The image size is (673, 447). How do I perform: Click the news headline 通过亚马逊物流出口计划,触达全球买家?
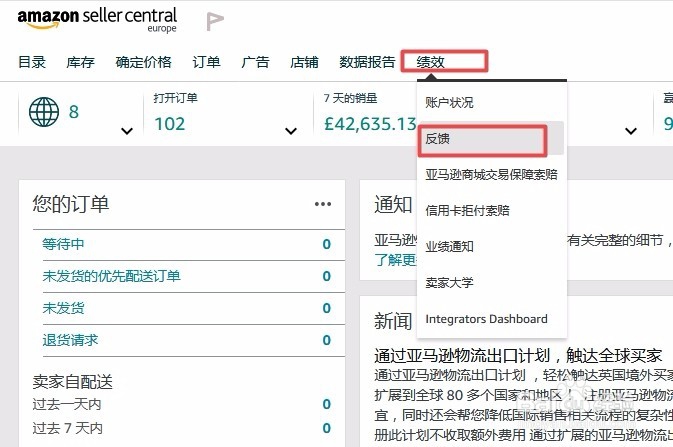coord(518,356)
